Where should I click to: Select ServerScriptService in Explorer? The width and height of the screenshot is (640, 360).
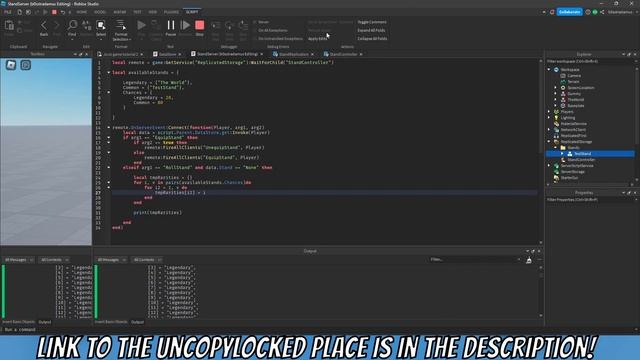tap(577, 166)
